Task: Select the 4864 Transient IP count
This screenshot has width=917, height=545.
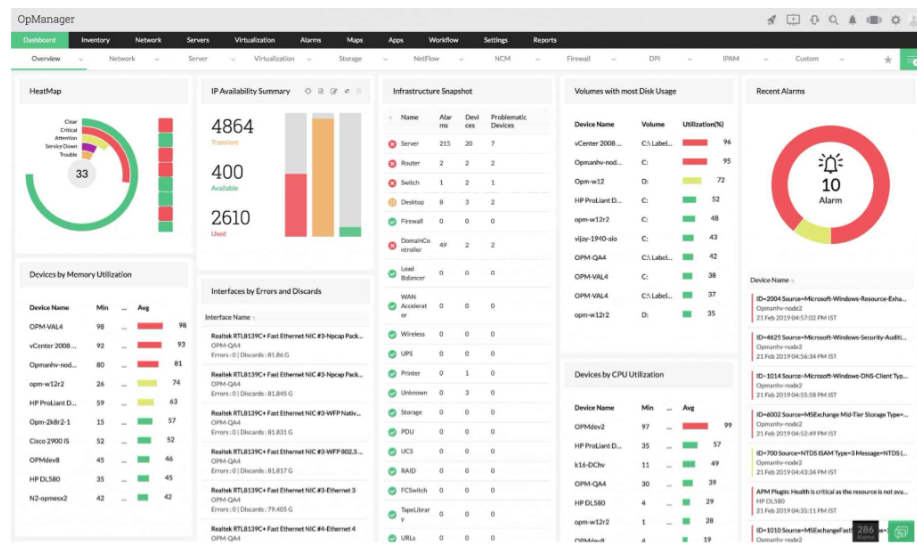Action: (x=232, y=127)
